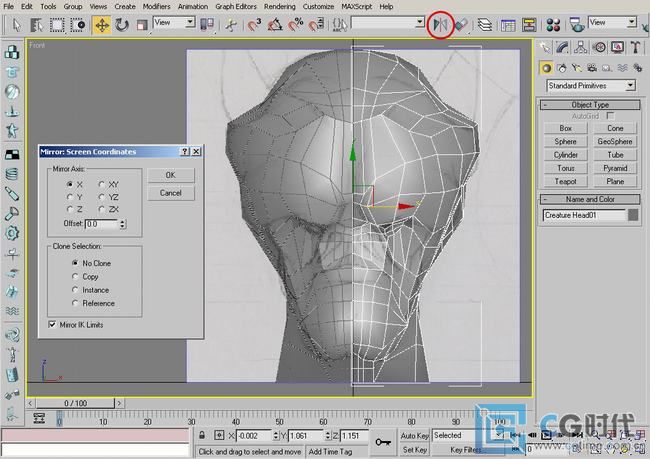The height and width of the screenshot is (459, 650).
Task: Collapse the Name and Color rollout
Action: point(590,199)
